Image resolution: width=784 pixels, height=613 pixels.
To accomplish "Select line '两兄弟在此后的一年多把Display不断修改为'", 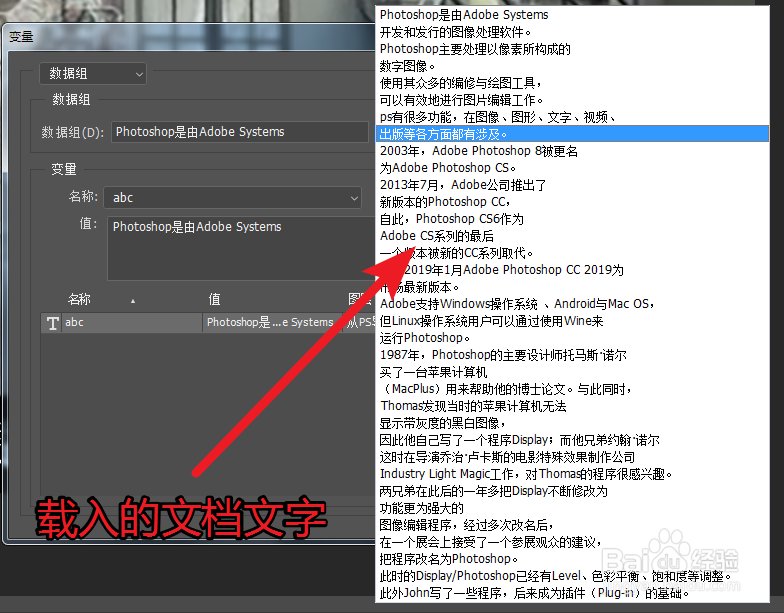I will [572, 490].
